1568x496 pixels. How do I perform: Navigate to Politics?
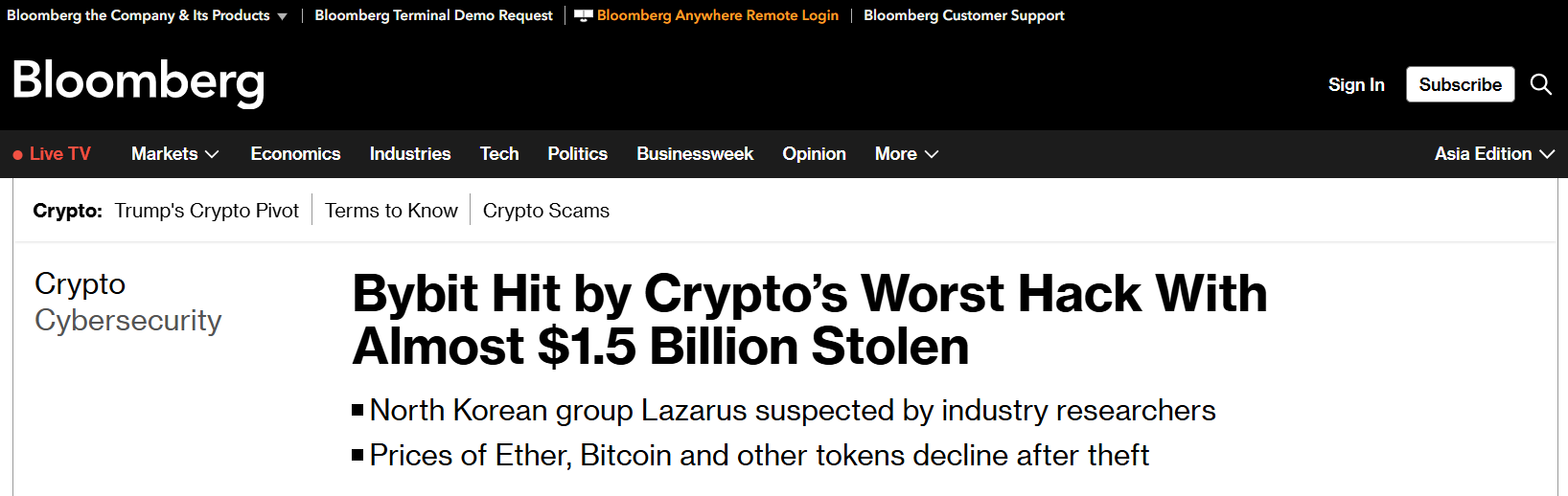click(578, 154)
